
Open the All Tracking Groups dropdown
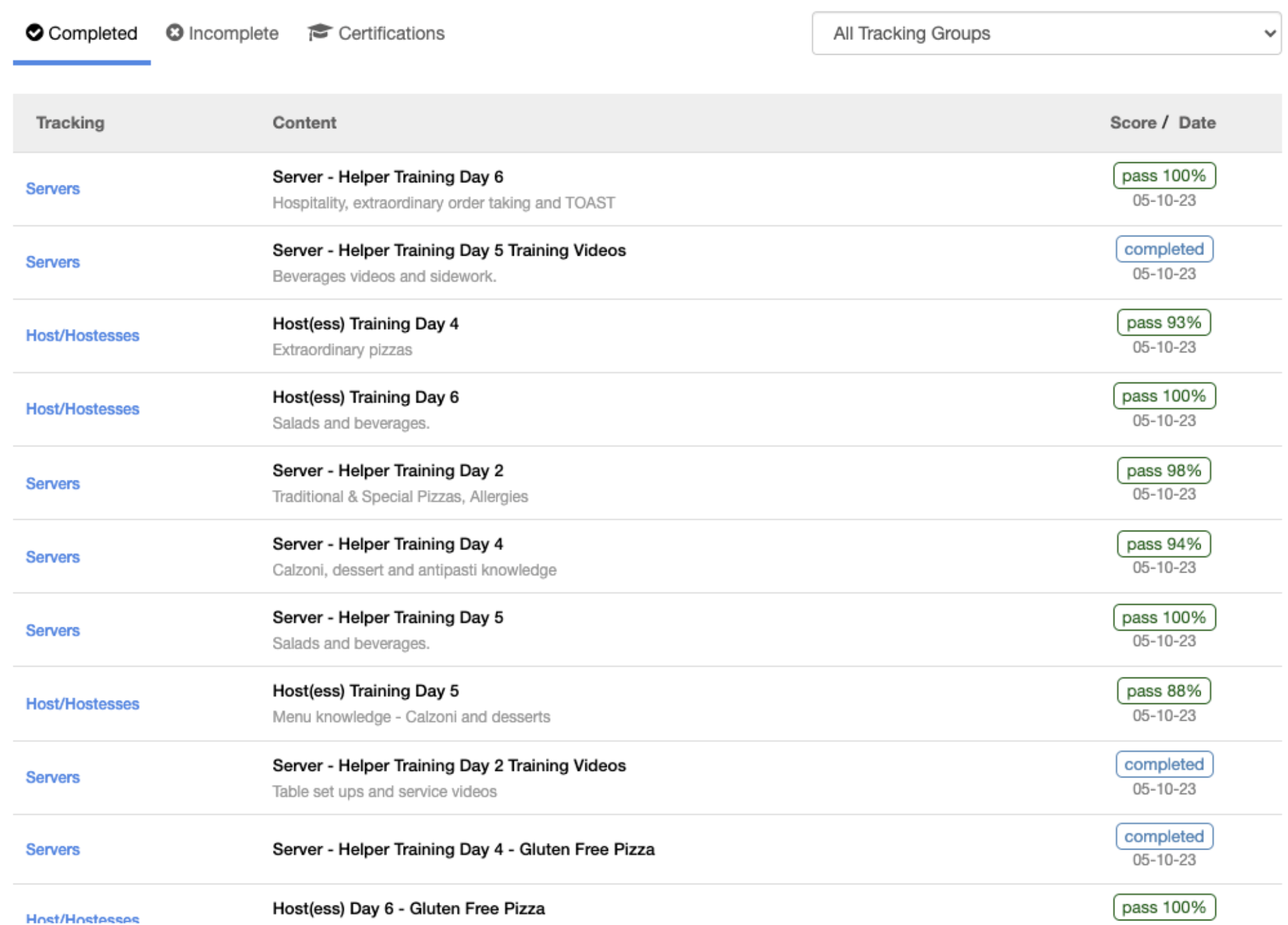tap(1046, 33)
